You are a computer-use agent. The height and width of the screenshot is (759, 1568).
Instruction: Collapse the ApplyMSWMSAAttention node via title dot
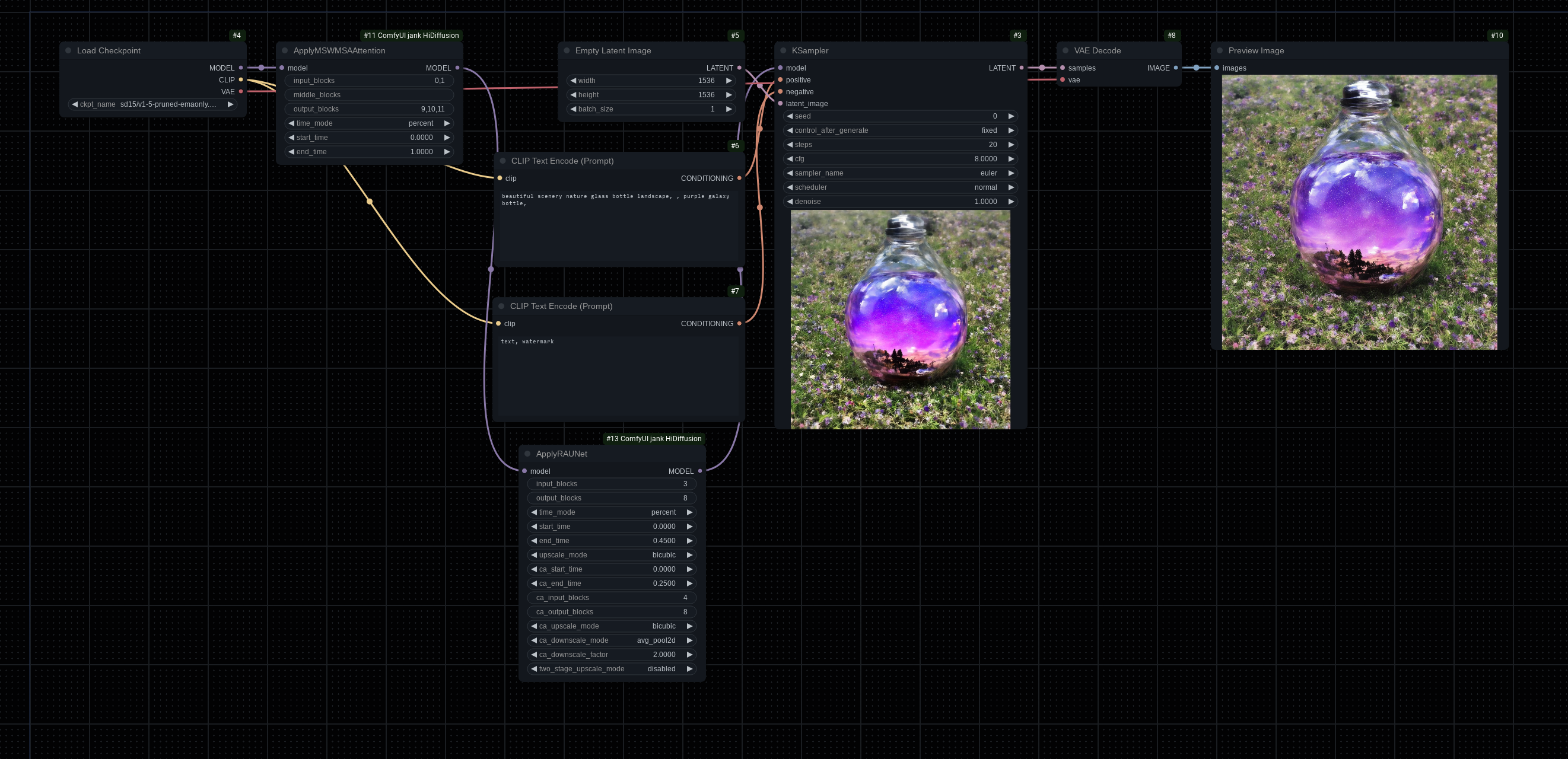click(x=285, y=50)
